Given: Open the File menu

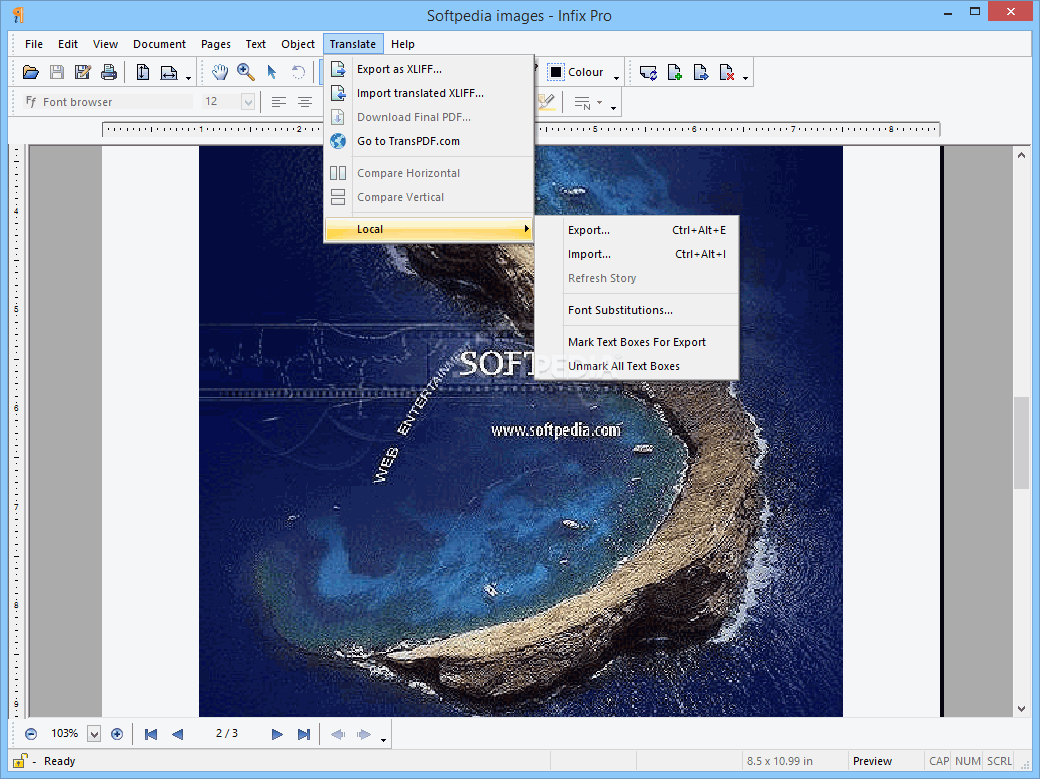Looking at the screenshot, I should (x=34, y=44).
